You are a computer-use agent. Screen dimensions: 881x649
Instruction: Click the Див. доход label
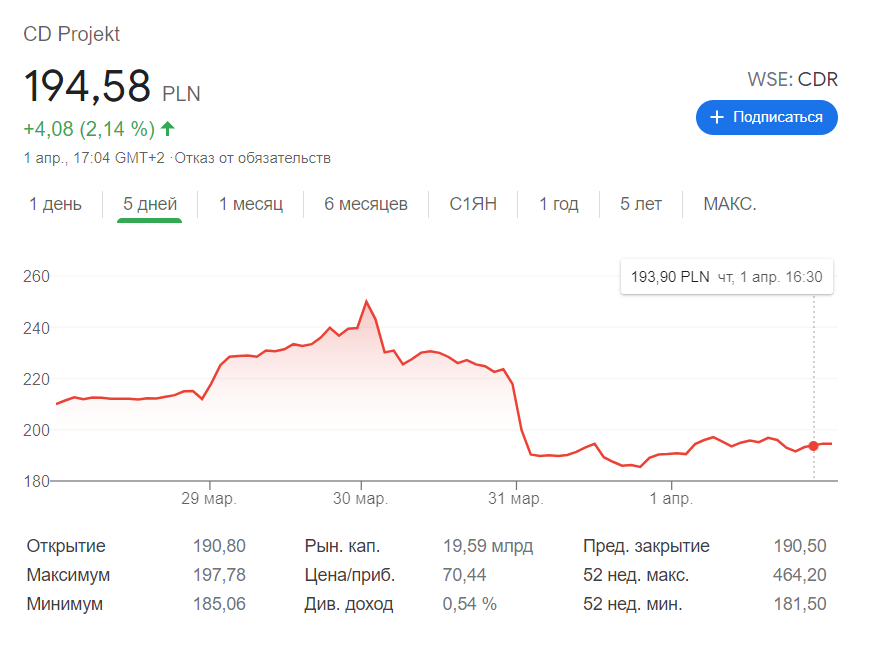point(349,604)
